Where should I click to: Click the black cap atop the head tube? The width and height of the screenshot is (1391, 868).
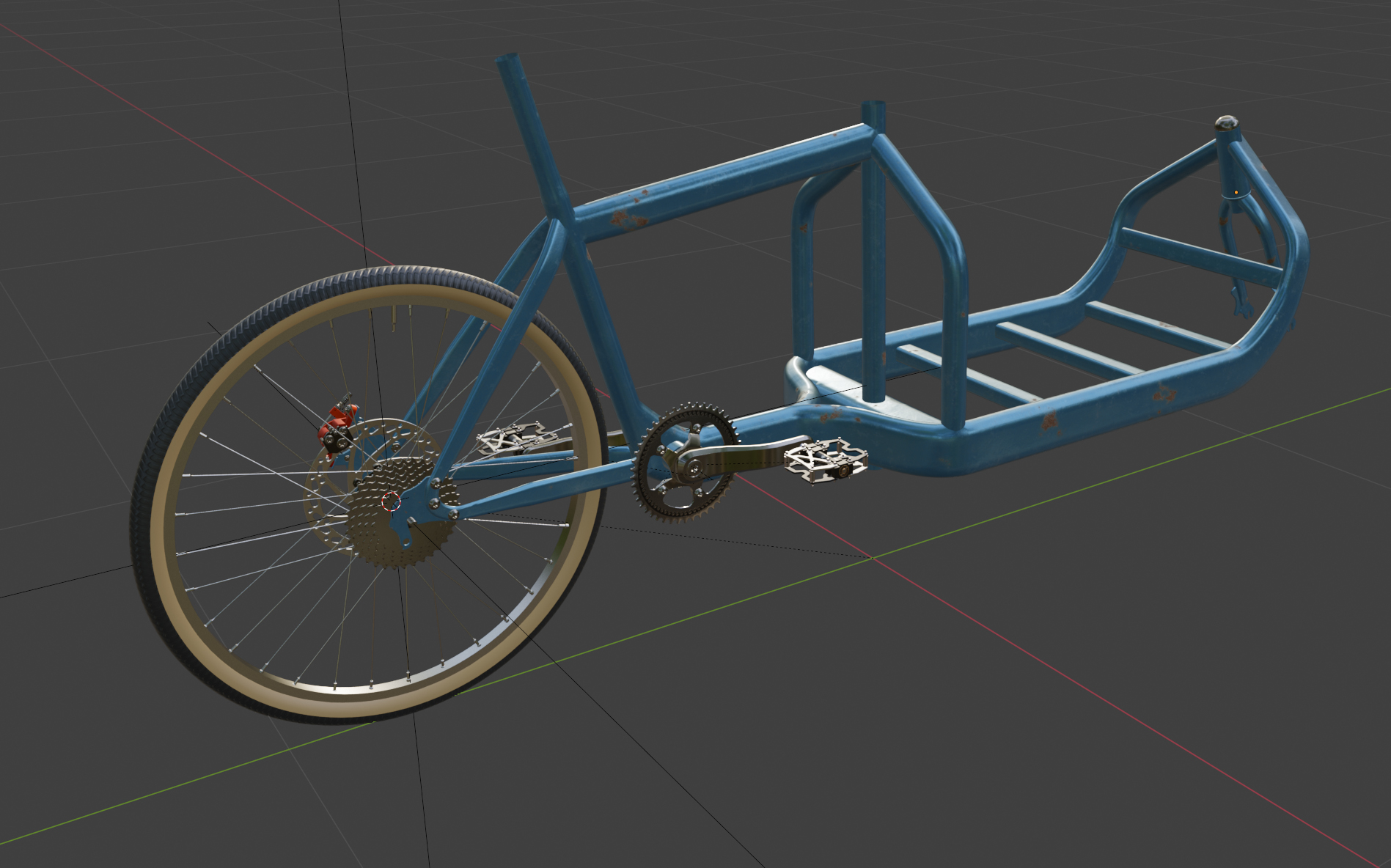(x=1227, y=123)
